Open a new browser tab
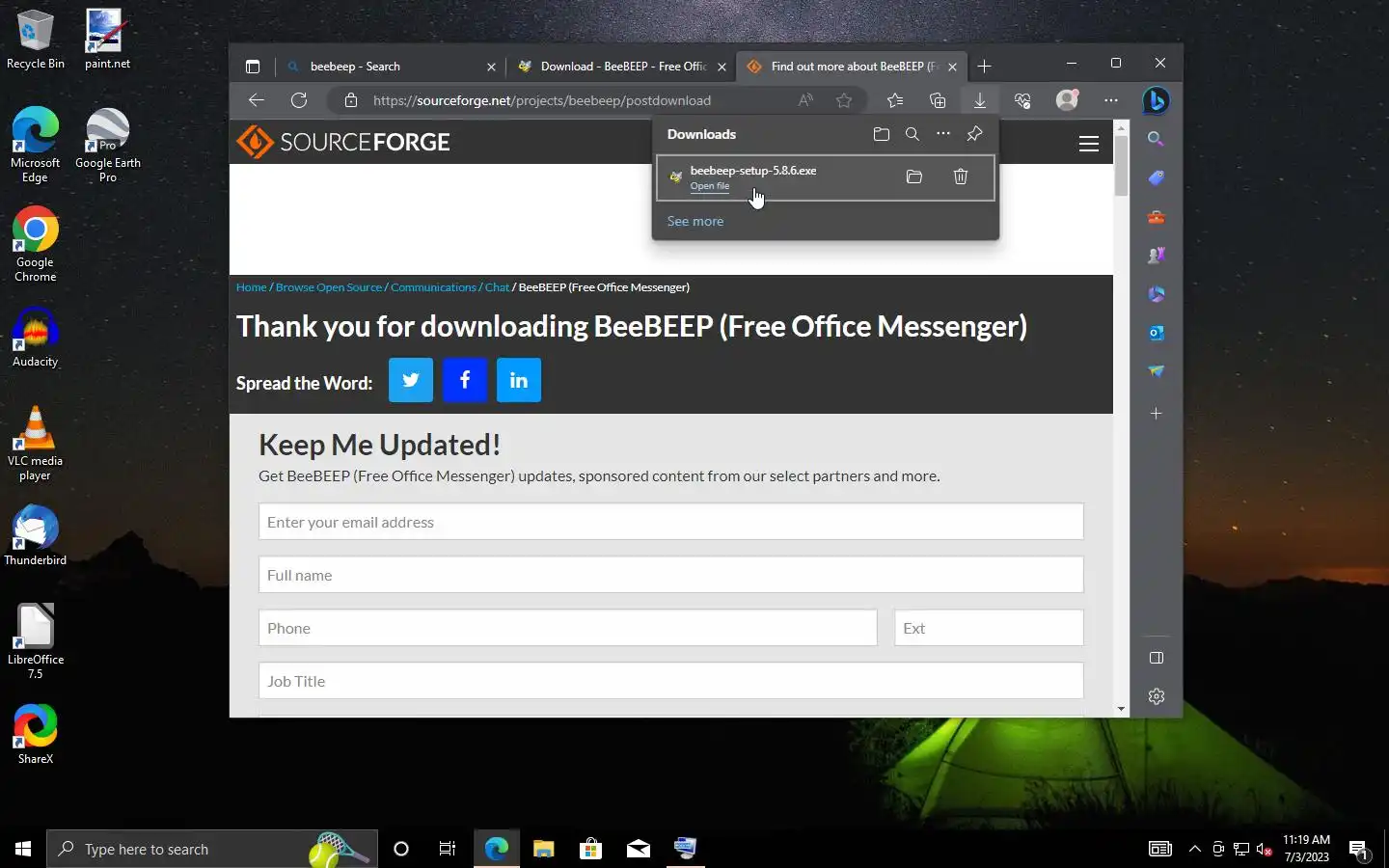The image size is (1389, 868). tap(984, 67)
